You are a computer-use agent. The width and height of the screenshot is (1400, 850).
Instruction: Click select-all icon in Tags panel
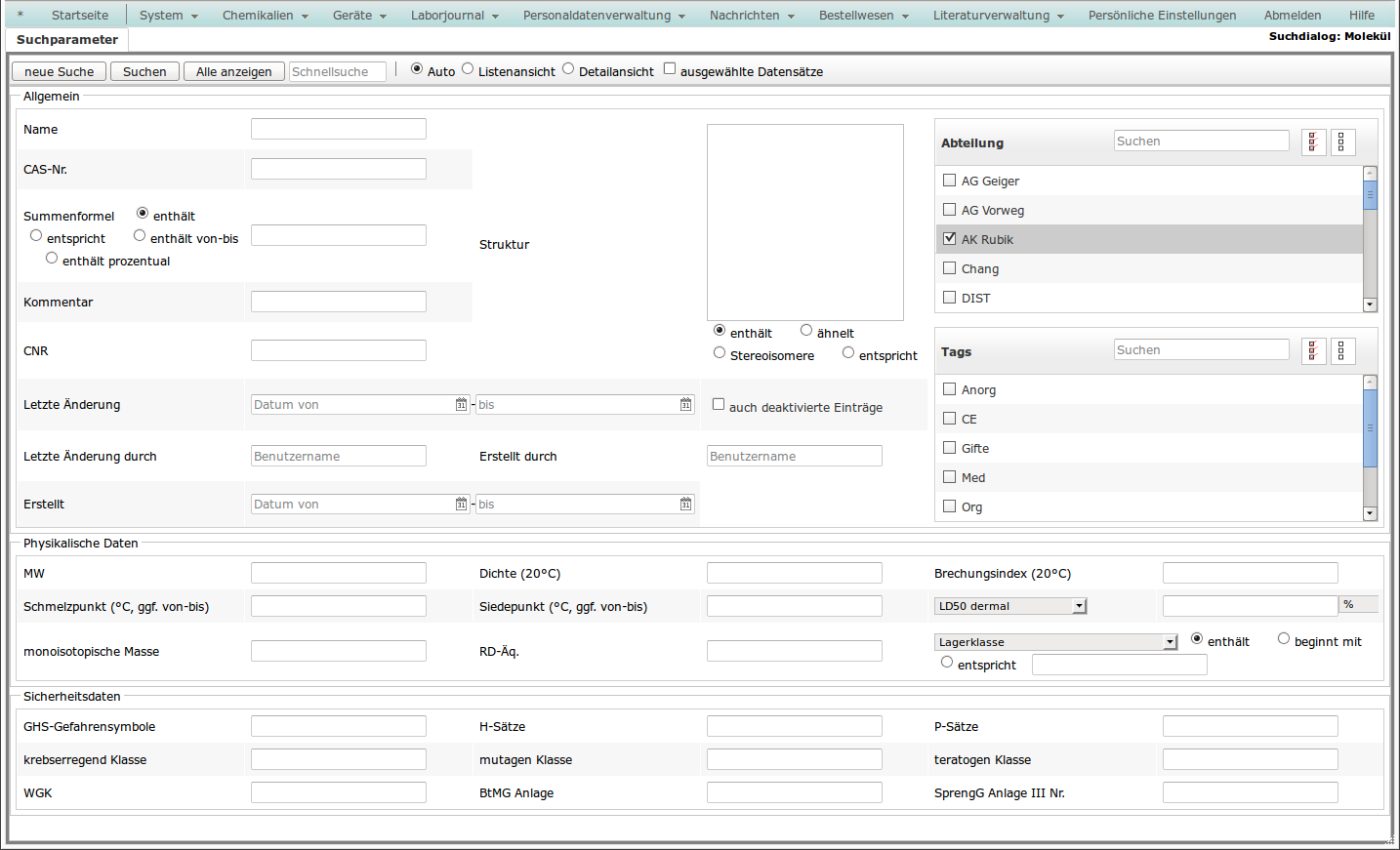pos(1313,351)
